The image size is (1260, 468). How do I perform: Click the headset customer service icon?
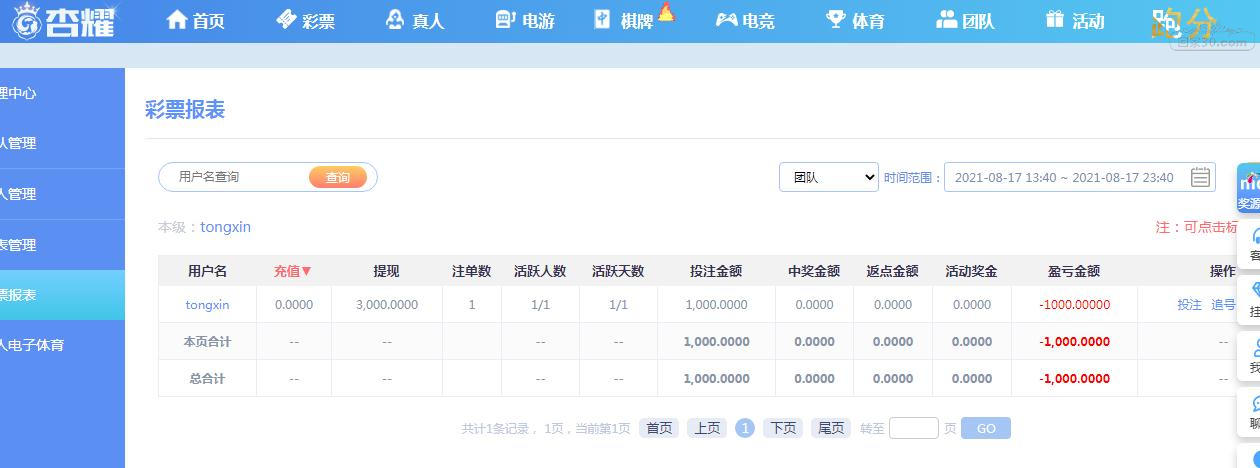coord(1255,236)
